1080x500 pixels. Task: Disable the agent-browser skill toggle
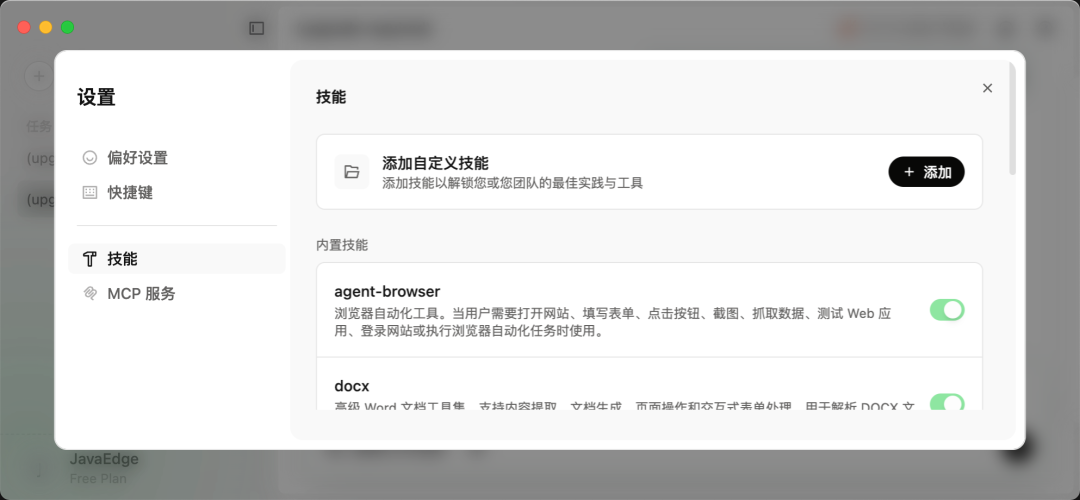tap(947, 310)
